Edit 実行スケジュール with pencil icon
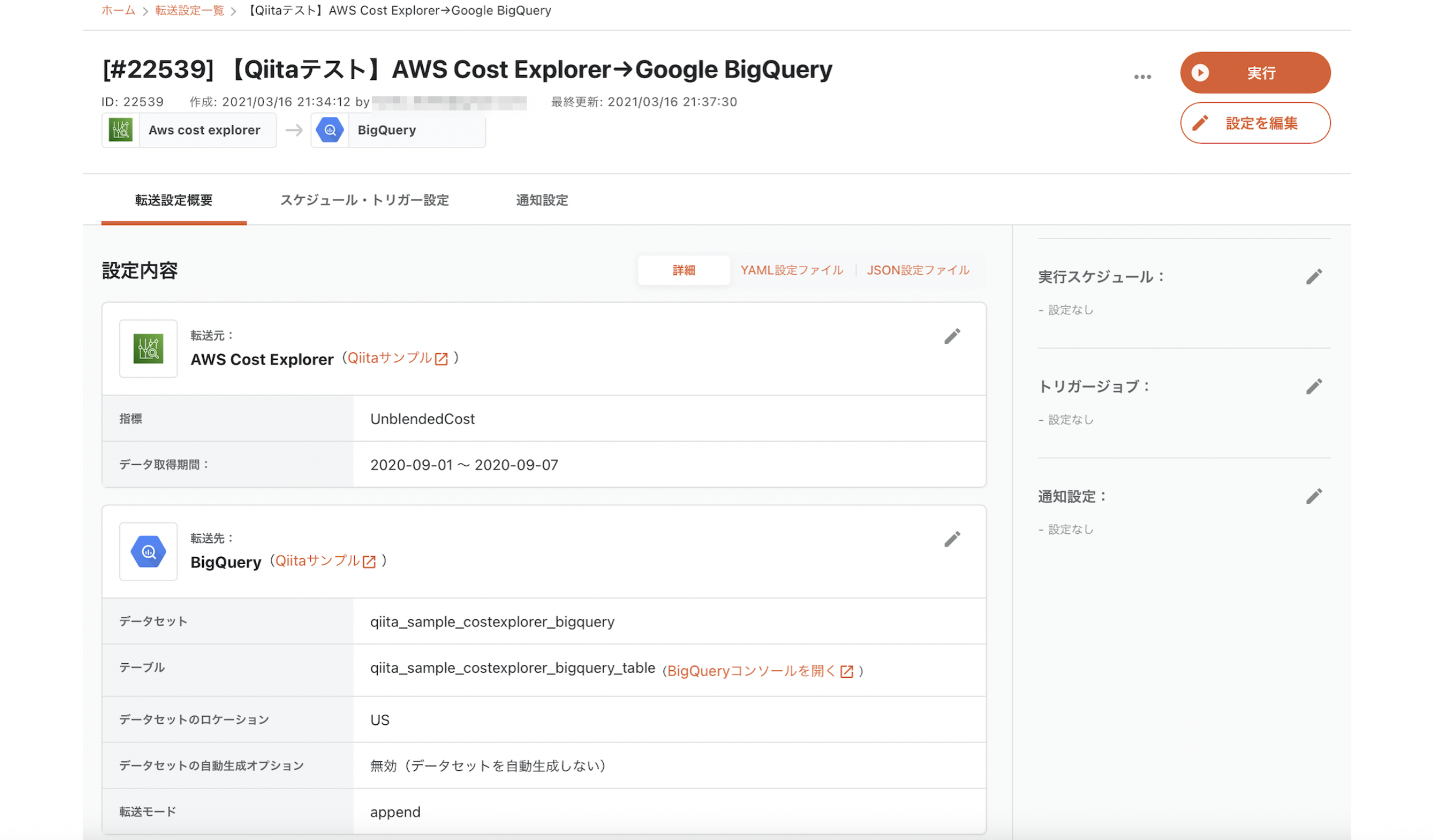Screen dimensions: 1434x840 [1314, 277]
